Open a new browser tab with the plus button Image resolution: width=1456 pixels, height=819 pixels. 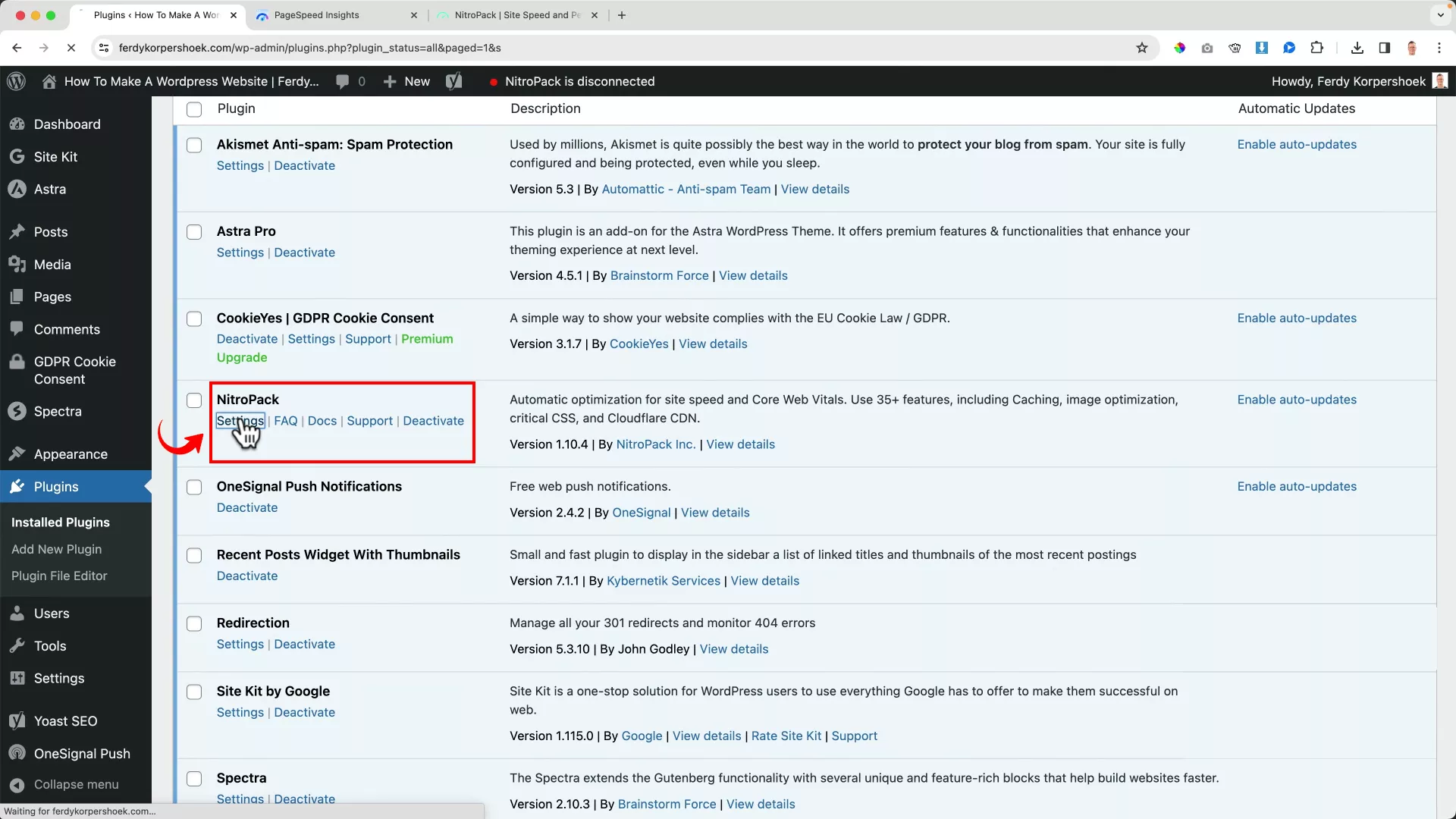point(621,15)
